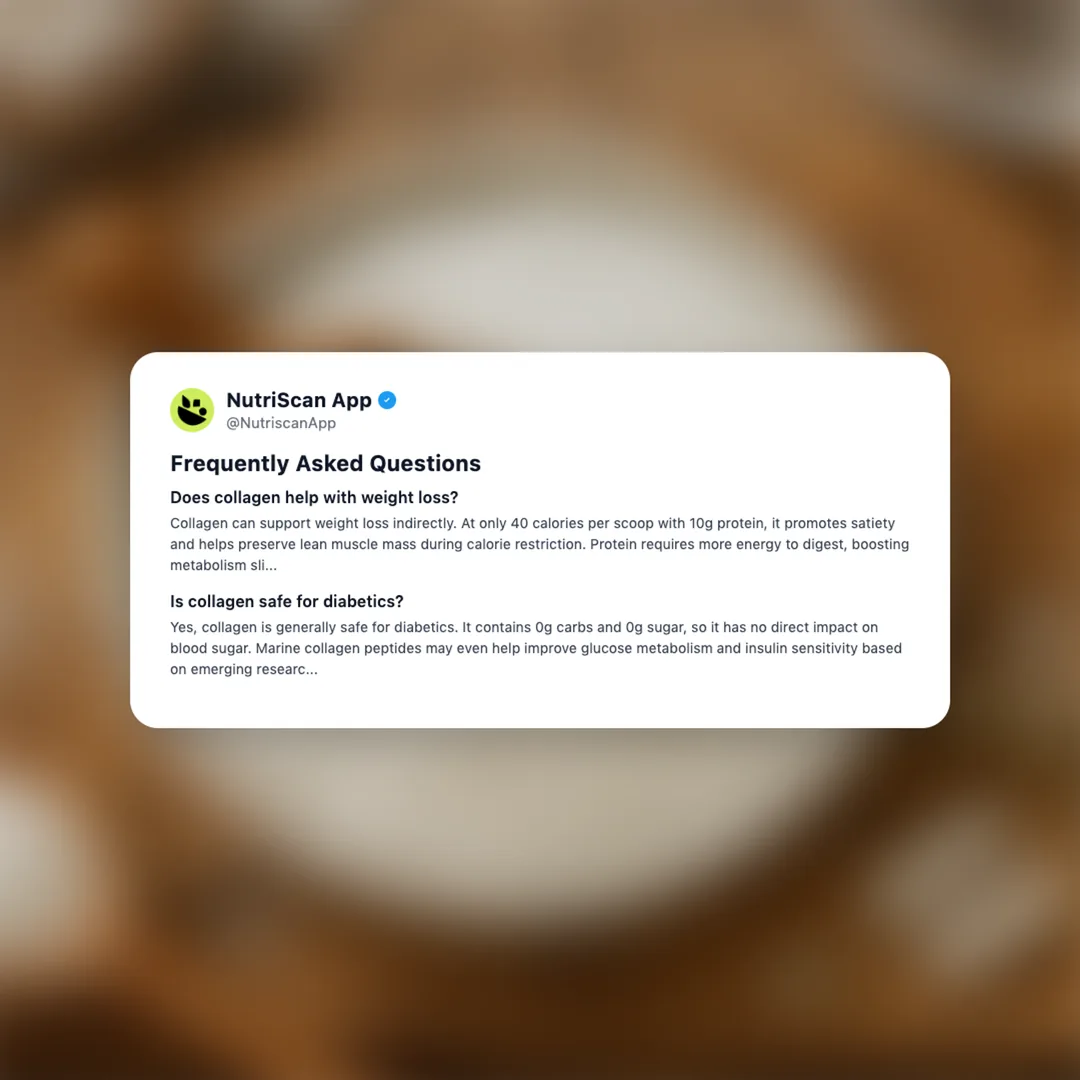
Task: Show more at truncated "metabolism sli..." text
Action: (x=223, y=565)
